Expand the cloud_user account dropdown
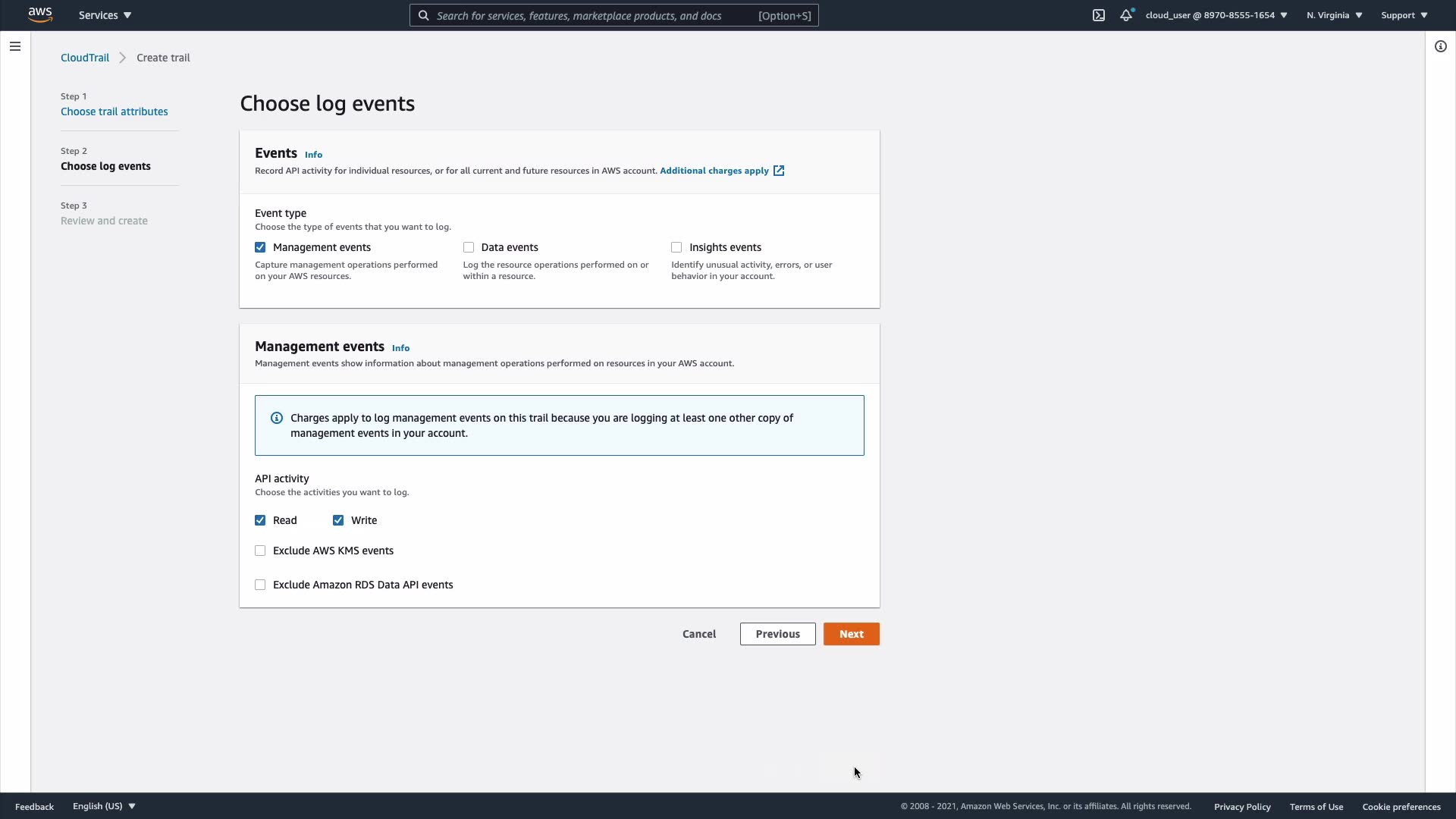 (1216, 15)
